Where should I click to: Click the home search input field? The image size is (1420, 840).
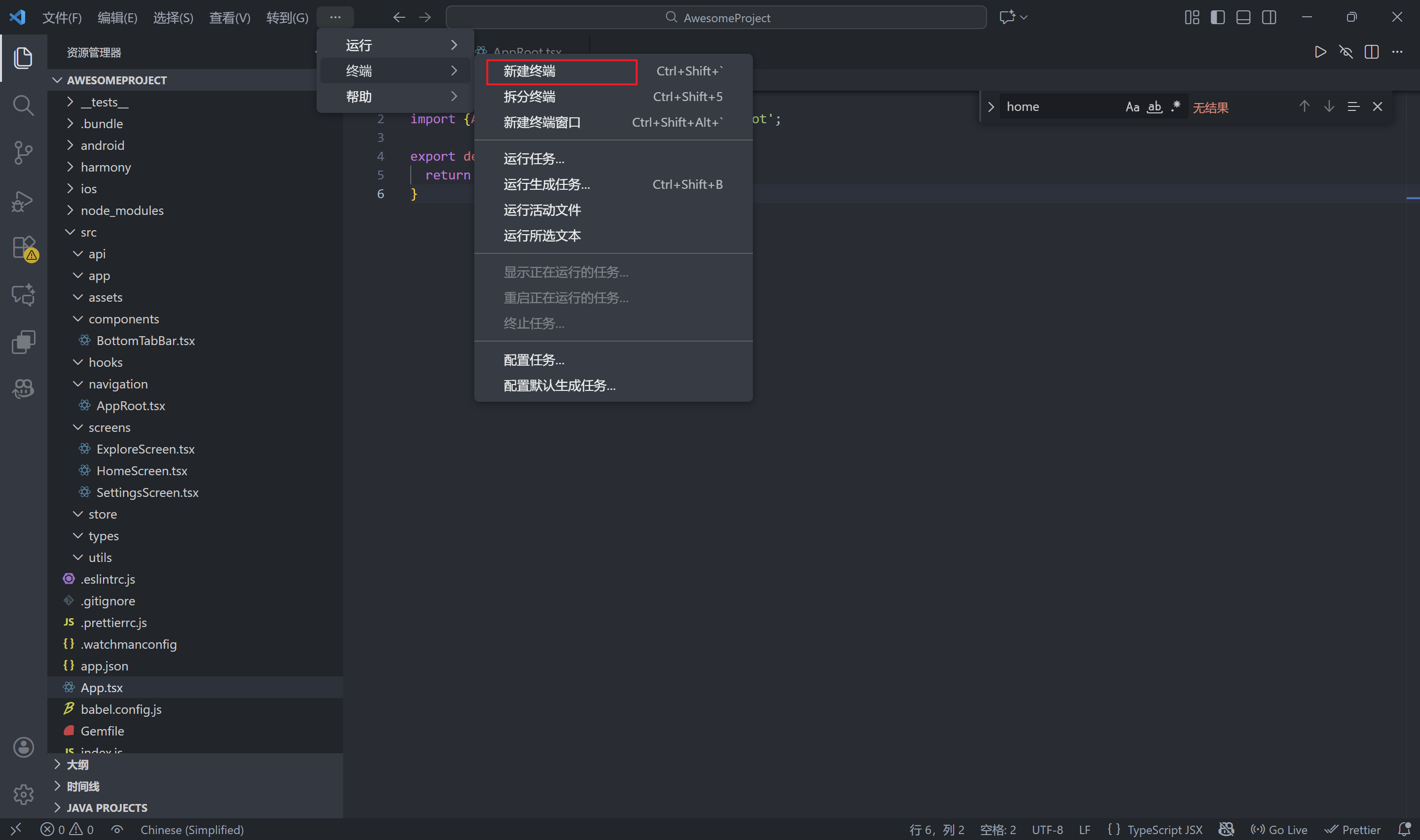click(x=1064, y=106)
